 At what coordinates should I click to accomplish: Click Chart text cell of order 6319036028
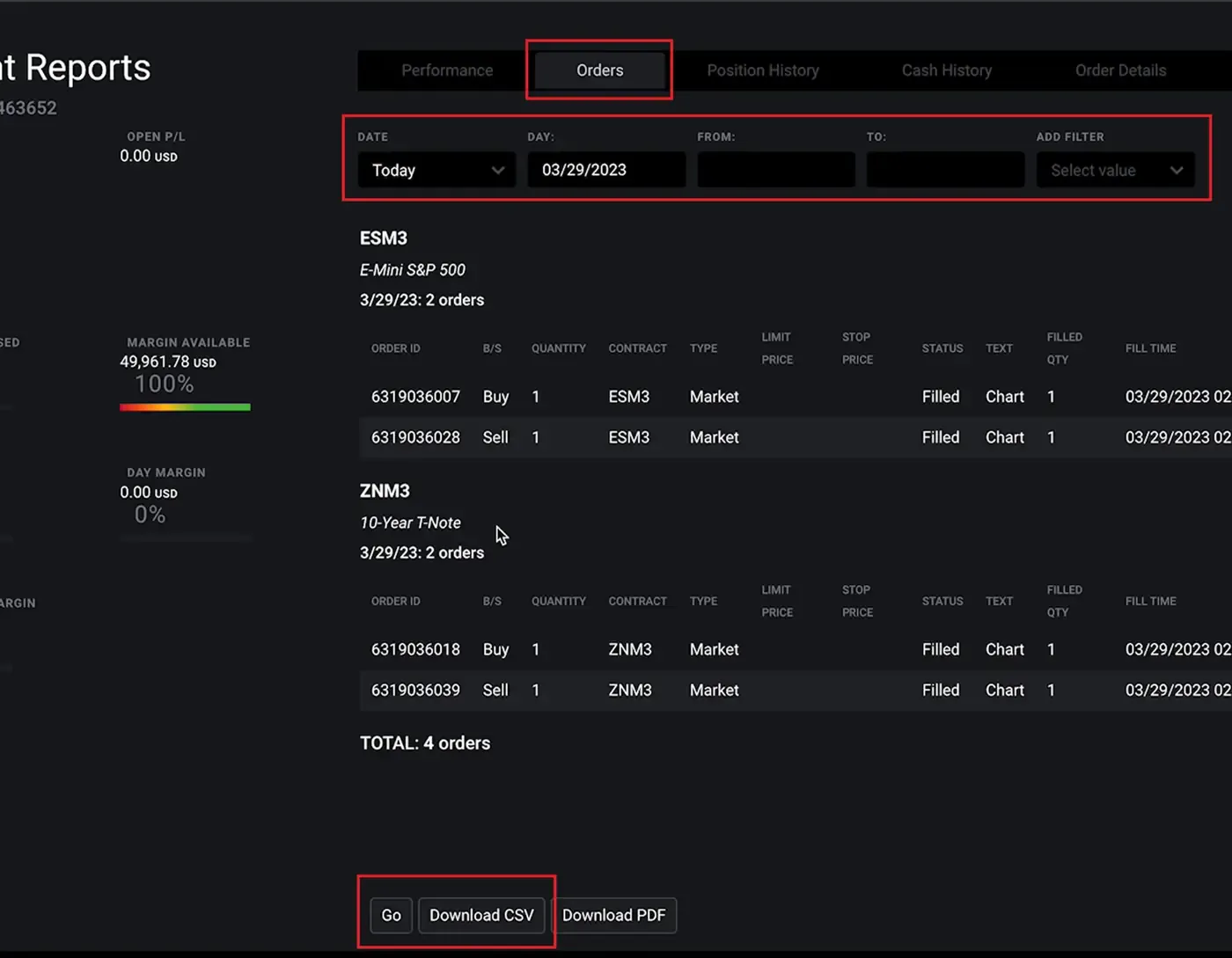coord(1005,437)
